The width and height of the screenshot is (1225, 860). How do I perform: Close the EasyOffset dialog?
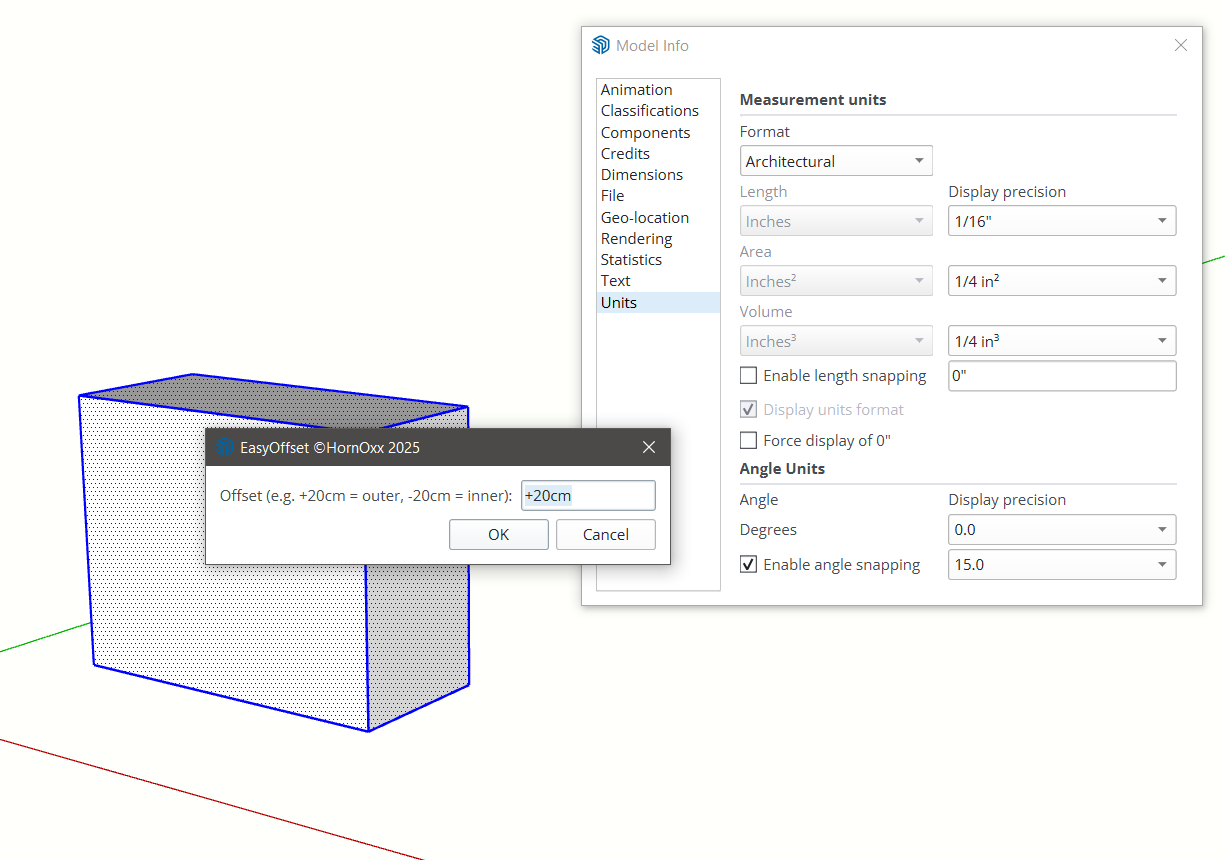[648, 447]
